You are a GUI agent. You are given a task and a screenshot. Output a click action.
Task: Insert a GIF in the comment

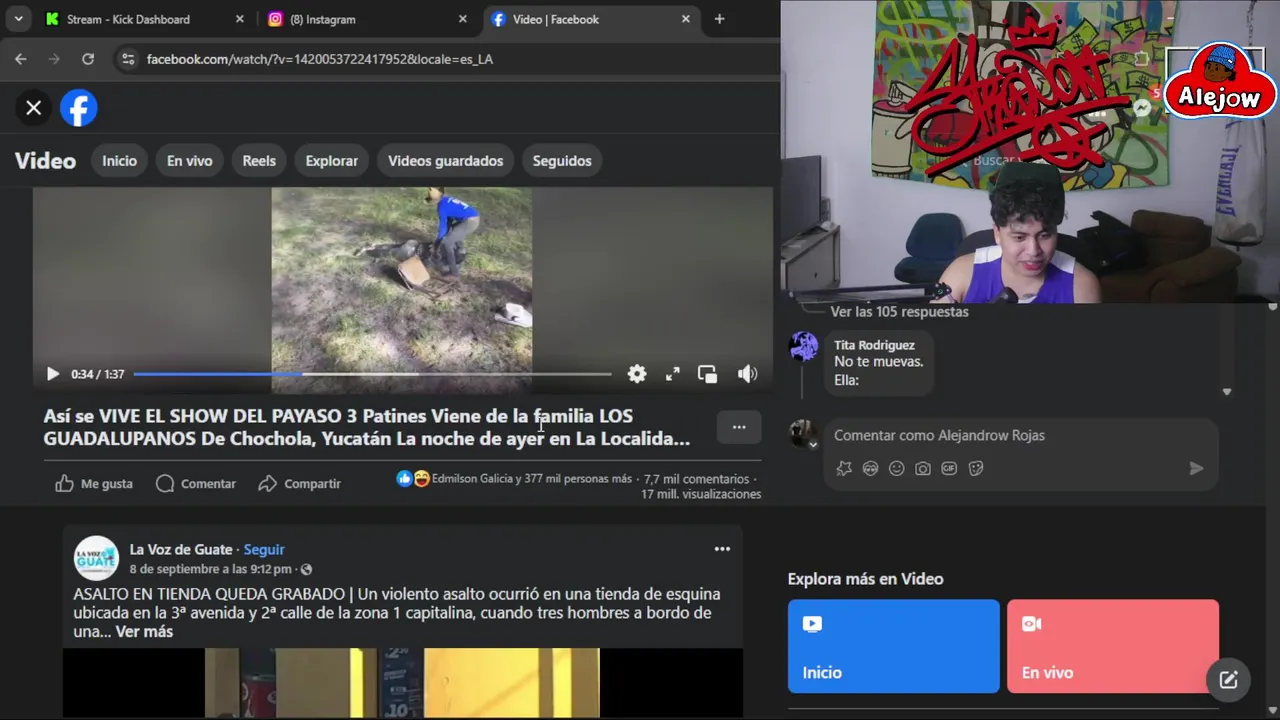[x=949, y=468]
